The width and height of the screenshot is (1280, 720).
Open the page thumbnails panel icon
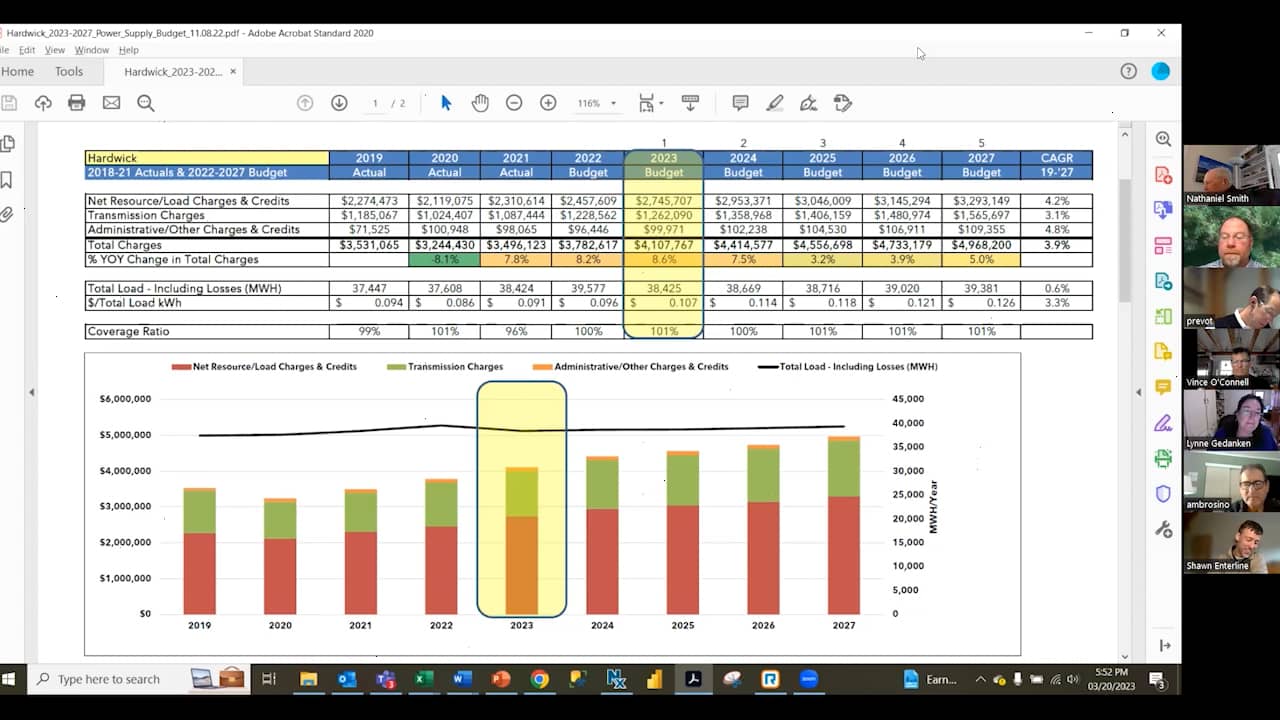(8, 144)
